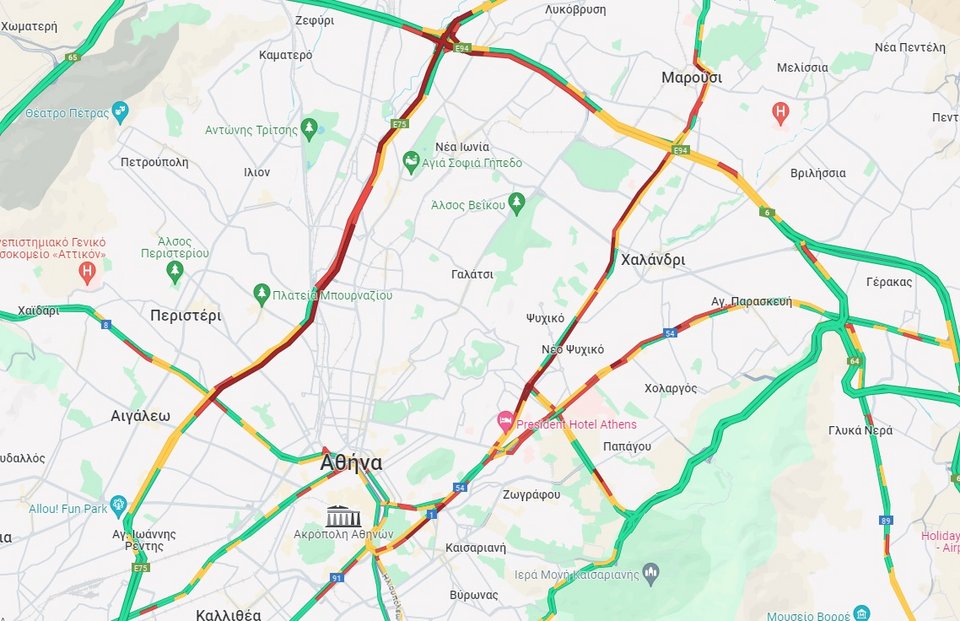Open the Πλατεία Μπουρναζίου tree icon
960x621 pixels.
tap(262, 294)
